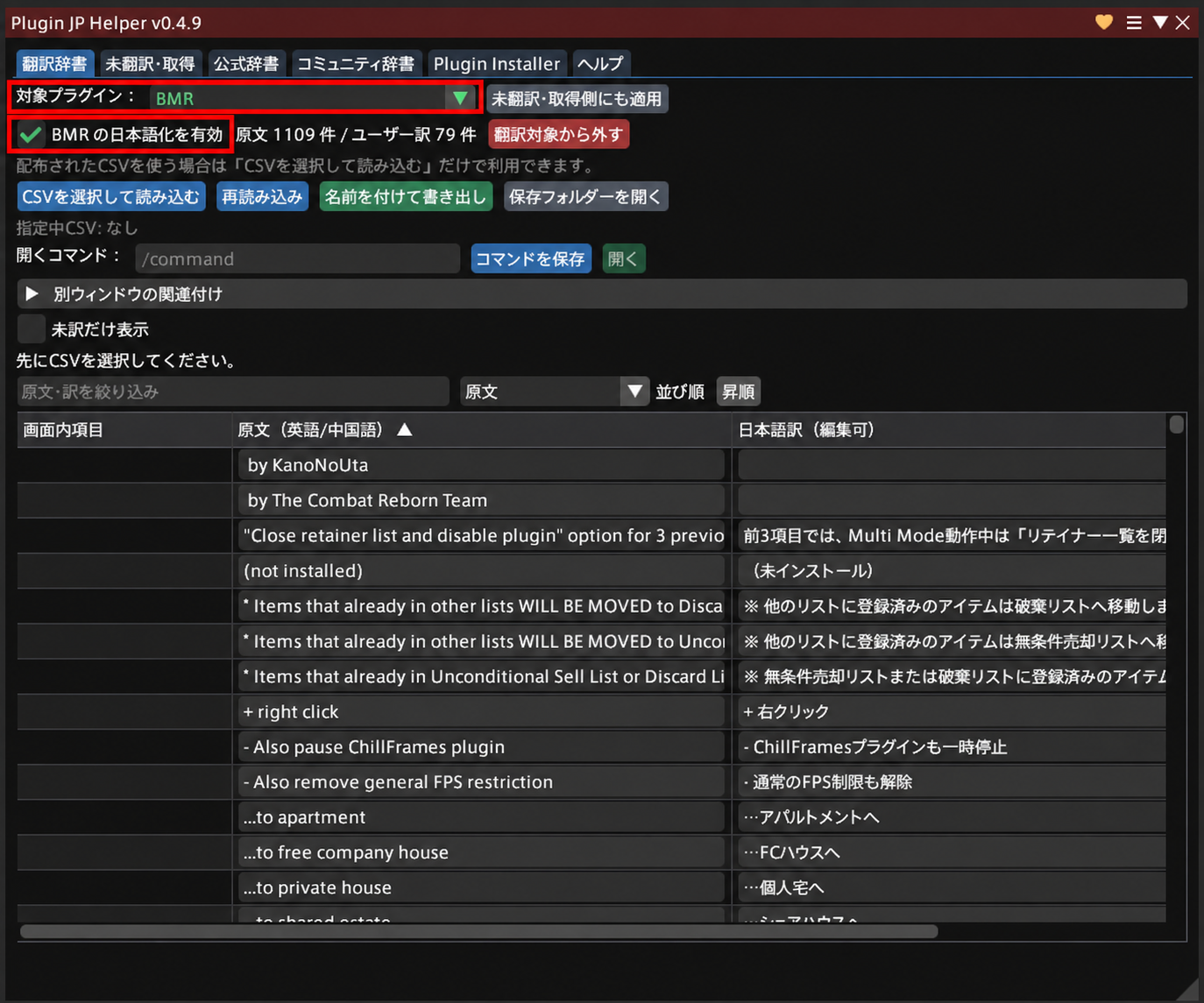Open the 未翻訳・取得 tab
This screenshot has height=1003, width=1204.
pos(150,63)
